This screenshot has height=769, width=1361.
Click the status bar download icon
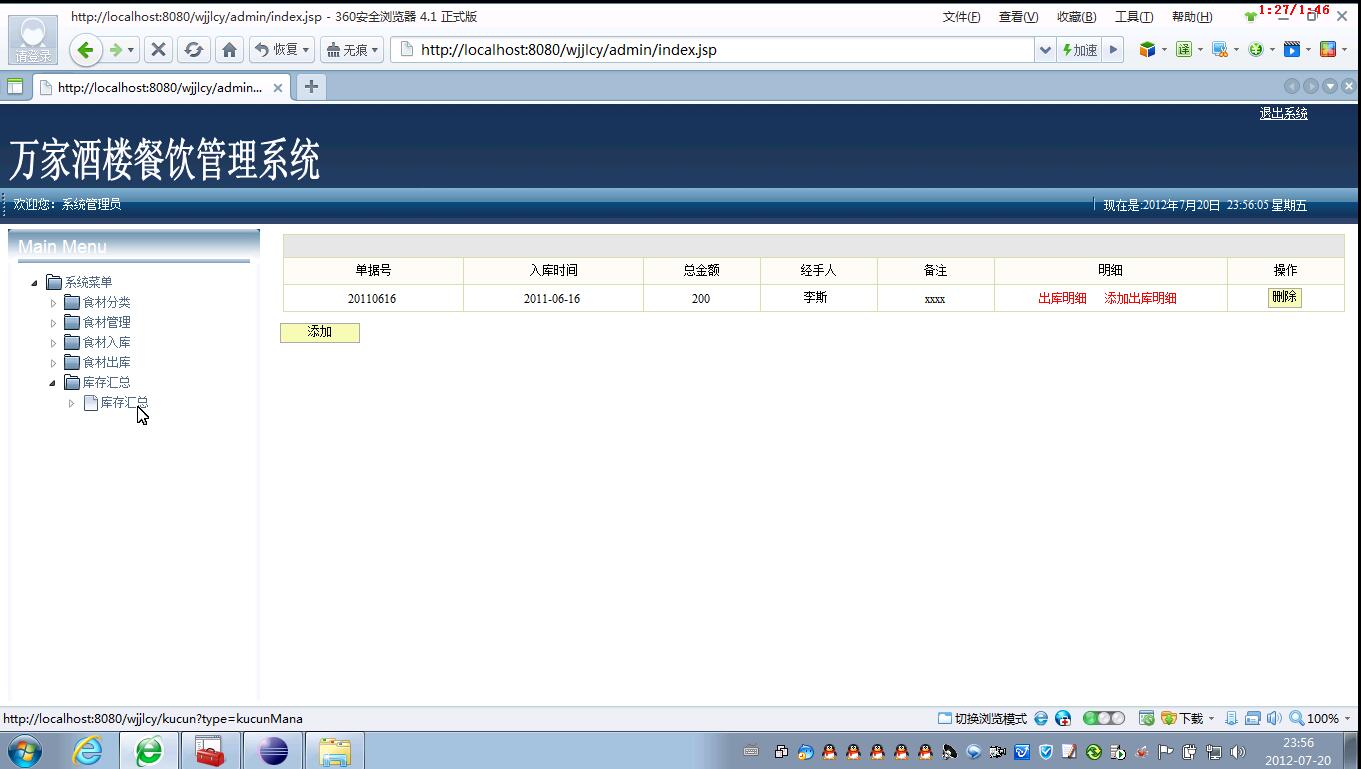coord(1168,719)
